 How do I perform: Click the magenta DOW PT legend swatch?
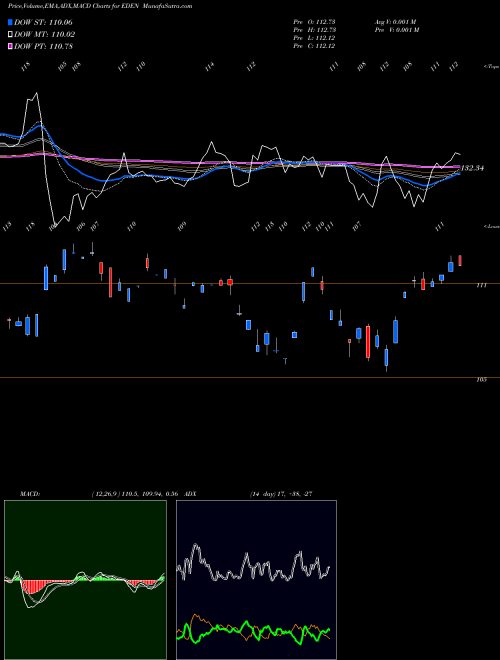[10, 46]
